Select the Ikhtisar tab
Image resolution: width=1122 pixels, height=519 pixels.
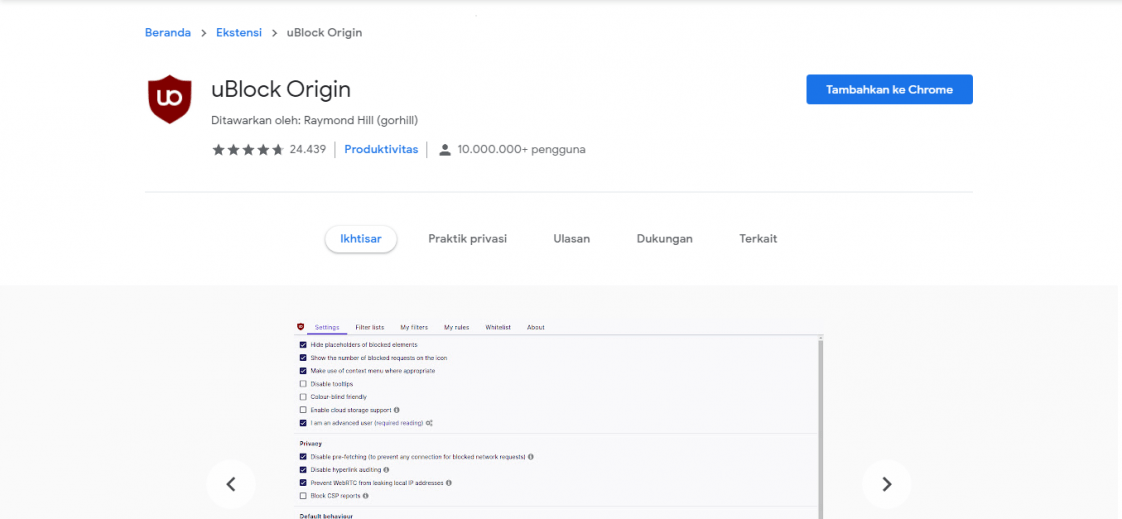tap(361, 239)
